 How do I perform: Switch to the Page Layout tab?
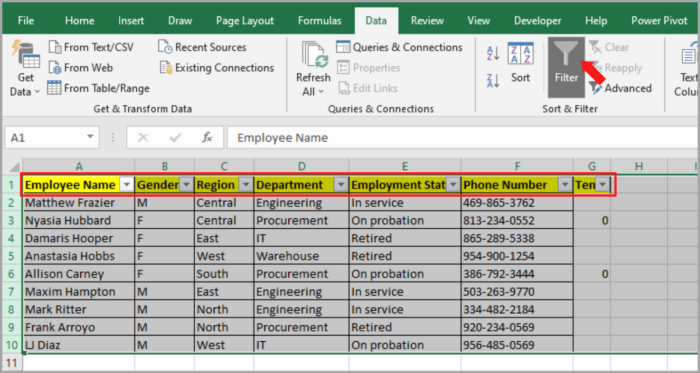245,21
